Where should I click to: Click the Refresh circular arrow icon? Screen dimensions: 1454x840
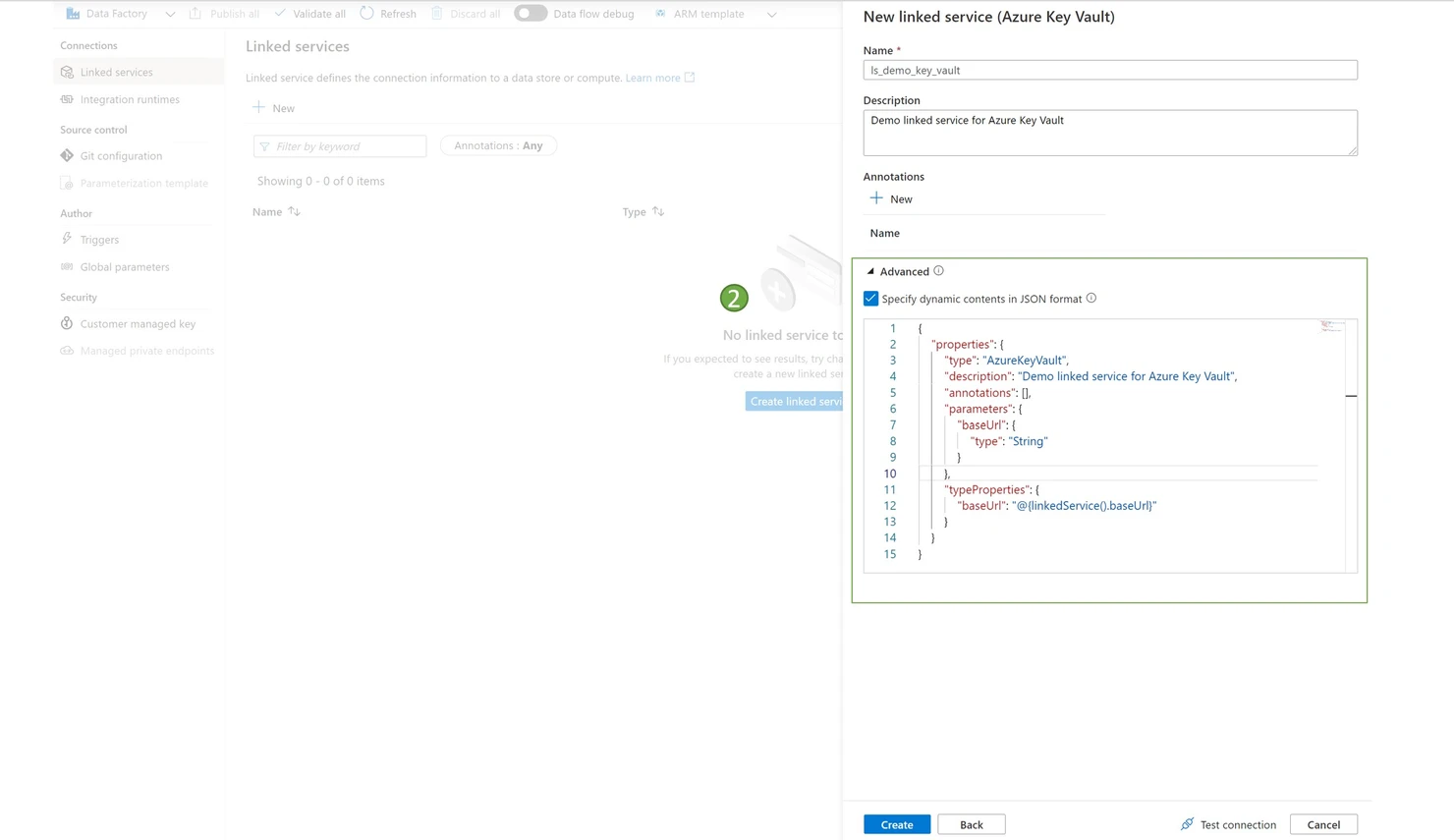[366, 14]
